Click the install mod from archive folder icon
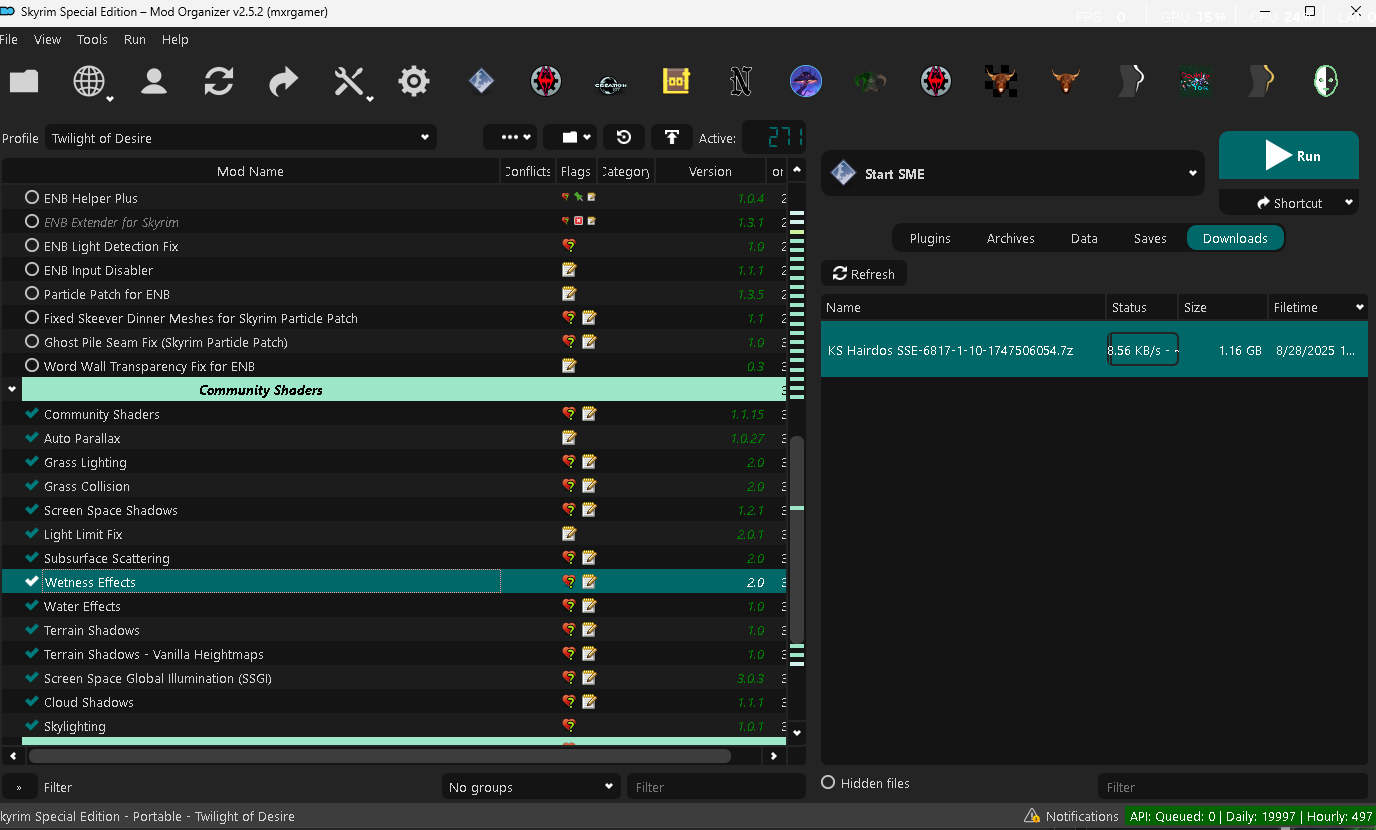 click(24, 81)
